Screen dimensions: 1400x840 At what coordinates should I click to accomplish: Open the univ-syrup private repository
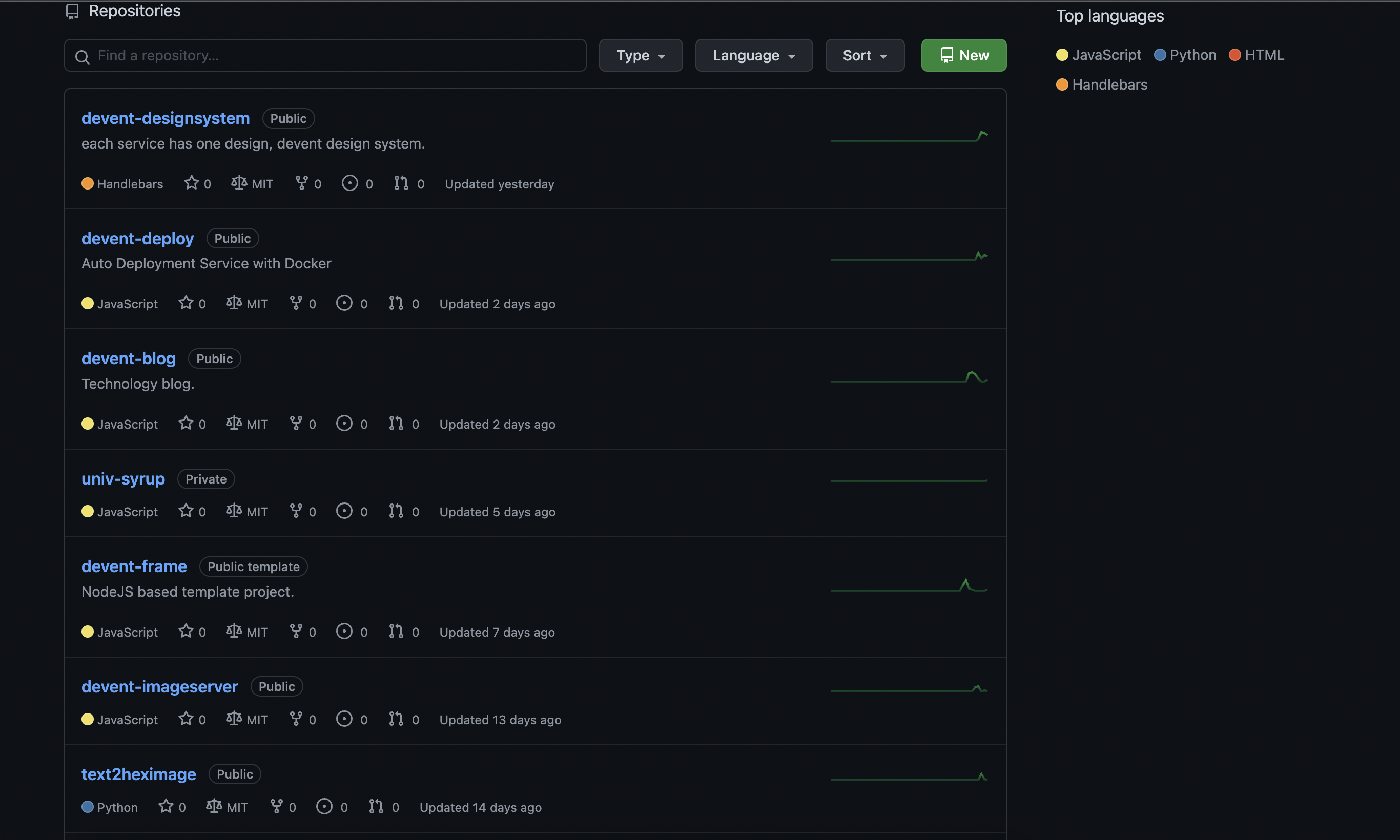(x=123, y=479)
